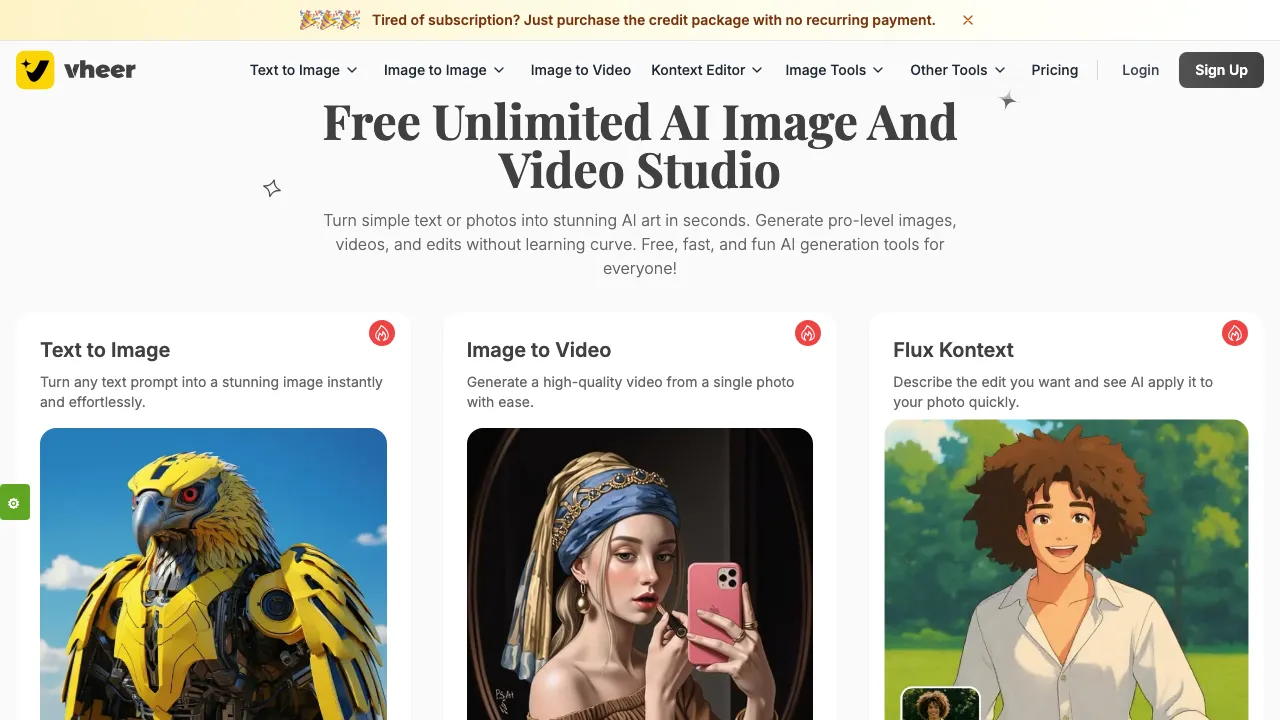This screenshot has width=1280, height=720.
Task: Dismiss the credit package promo banner
Action: [968, 20]
